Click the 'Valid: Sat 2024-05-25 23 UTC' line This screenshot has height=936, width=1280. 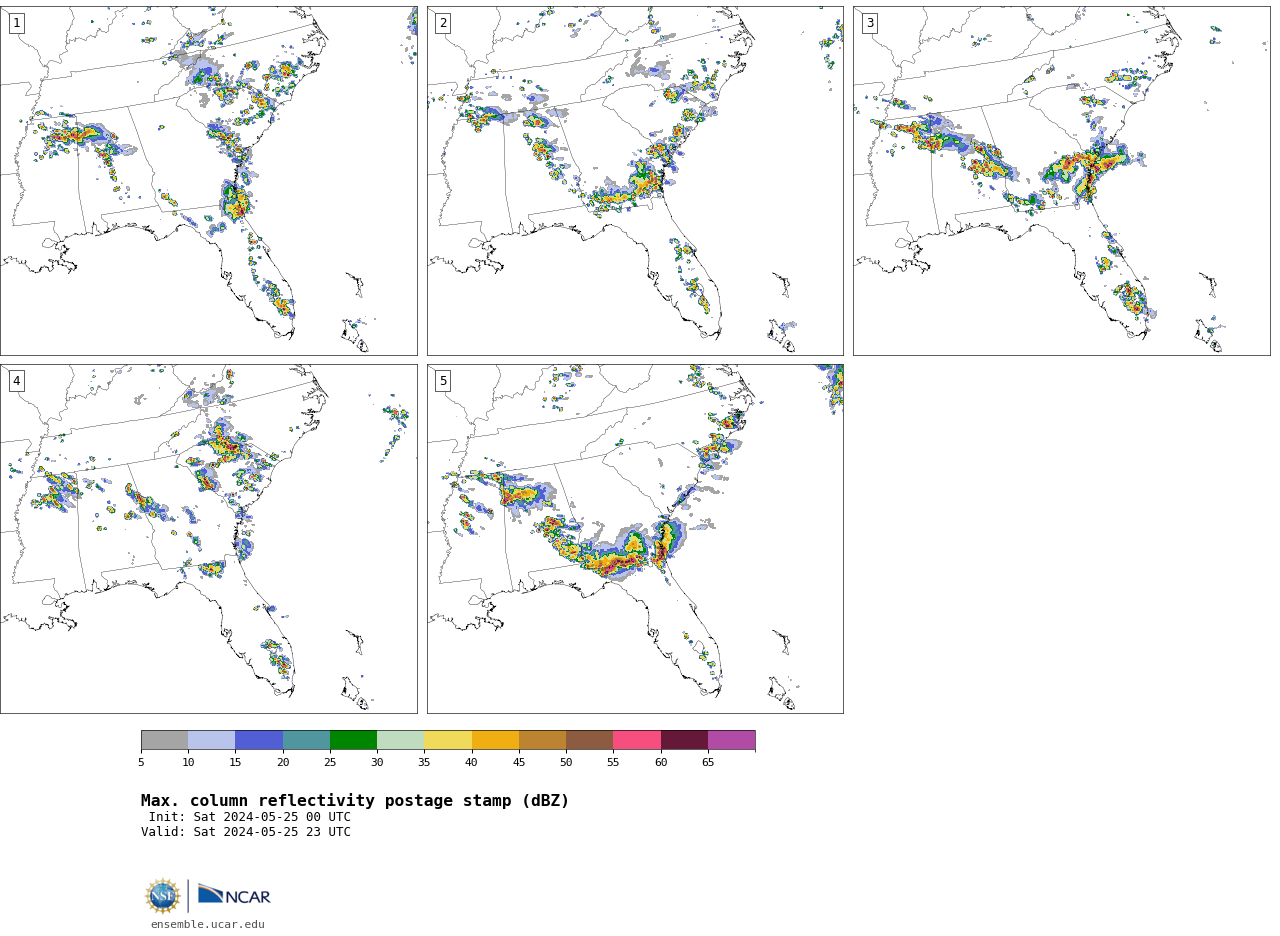246,832
